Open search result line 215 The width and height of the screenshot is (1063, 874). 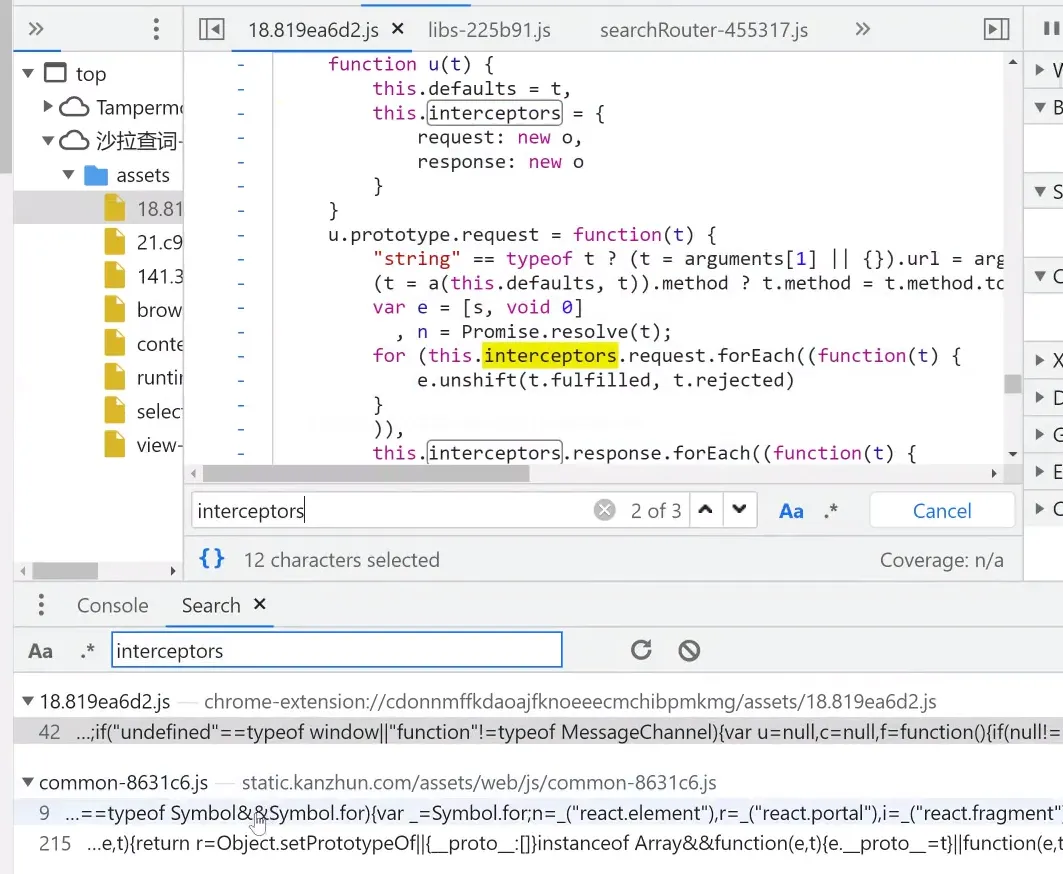538,843
